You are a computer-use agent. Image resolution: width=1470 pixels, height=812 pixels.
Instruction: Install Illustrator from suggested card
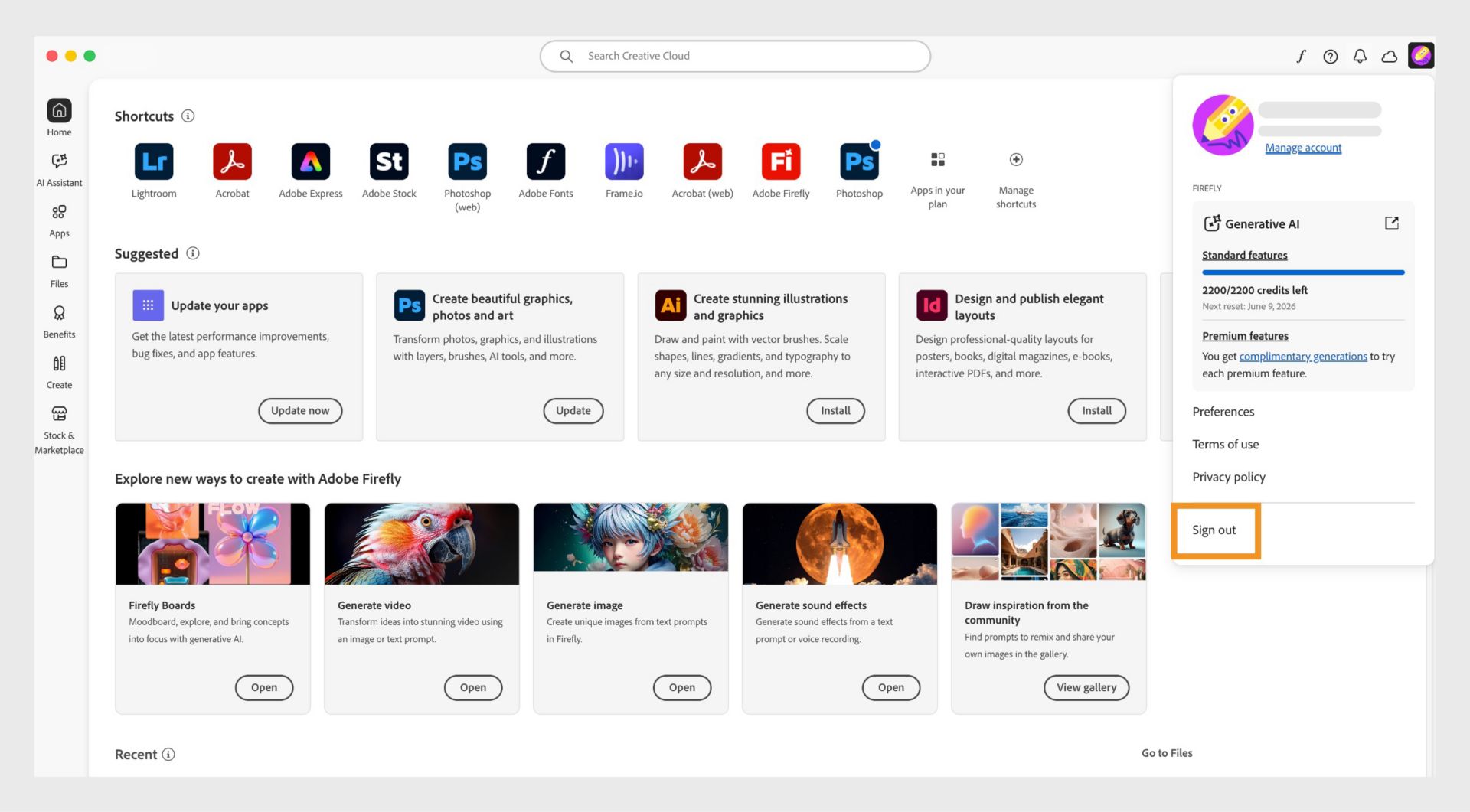tap(835, 410)
